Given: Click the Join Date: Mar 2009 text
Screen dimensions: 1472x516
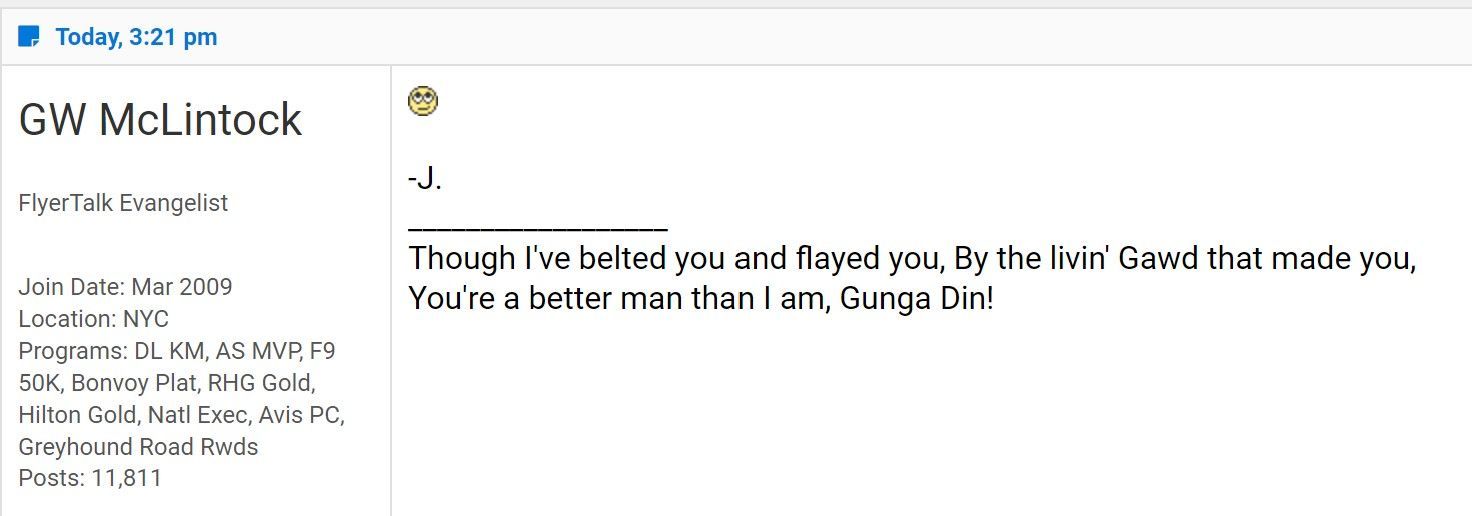Looking at the screenshot, I should coord(125,287).
